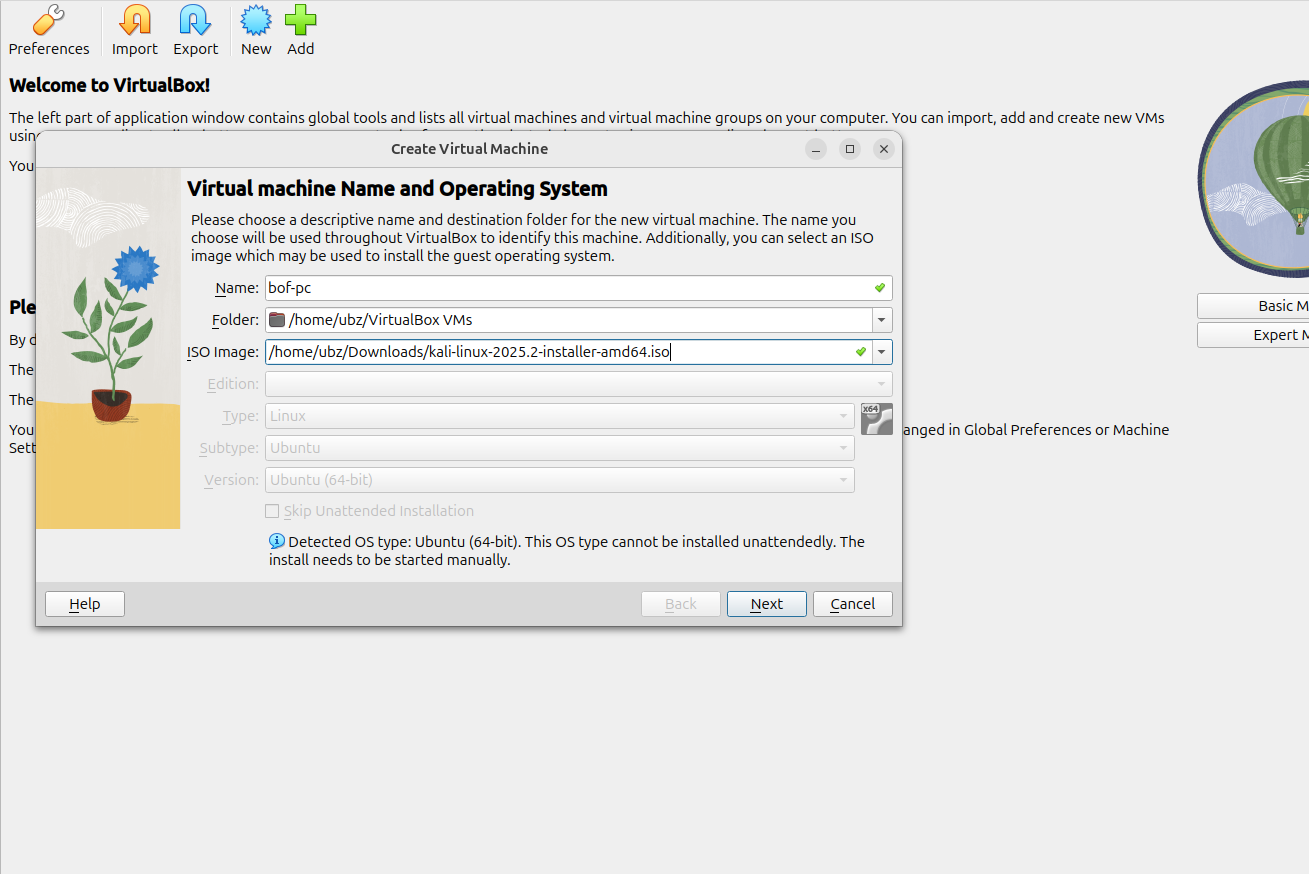This screenshot has width=1309, height=874.
Task: Click the ISO Image path text field
Action: point(560,352)
